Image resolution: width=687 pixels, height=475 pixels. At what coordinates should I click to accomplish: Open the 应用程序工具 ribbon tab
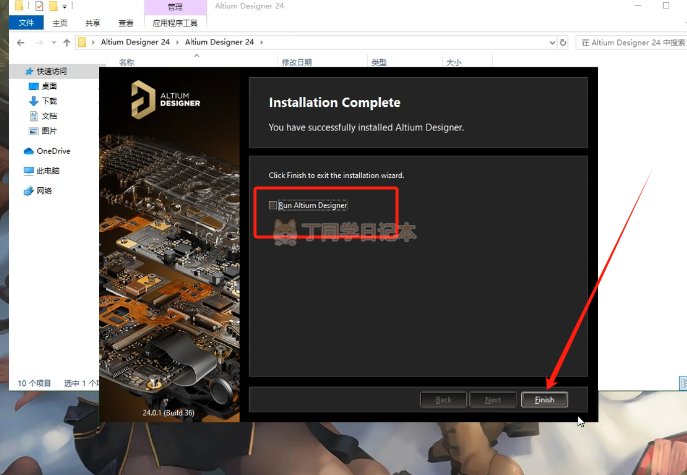coord(175,23)
